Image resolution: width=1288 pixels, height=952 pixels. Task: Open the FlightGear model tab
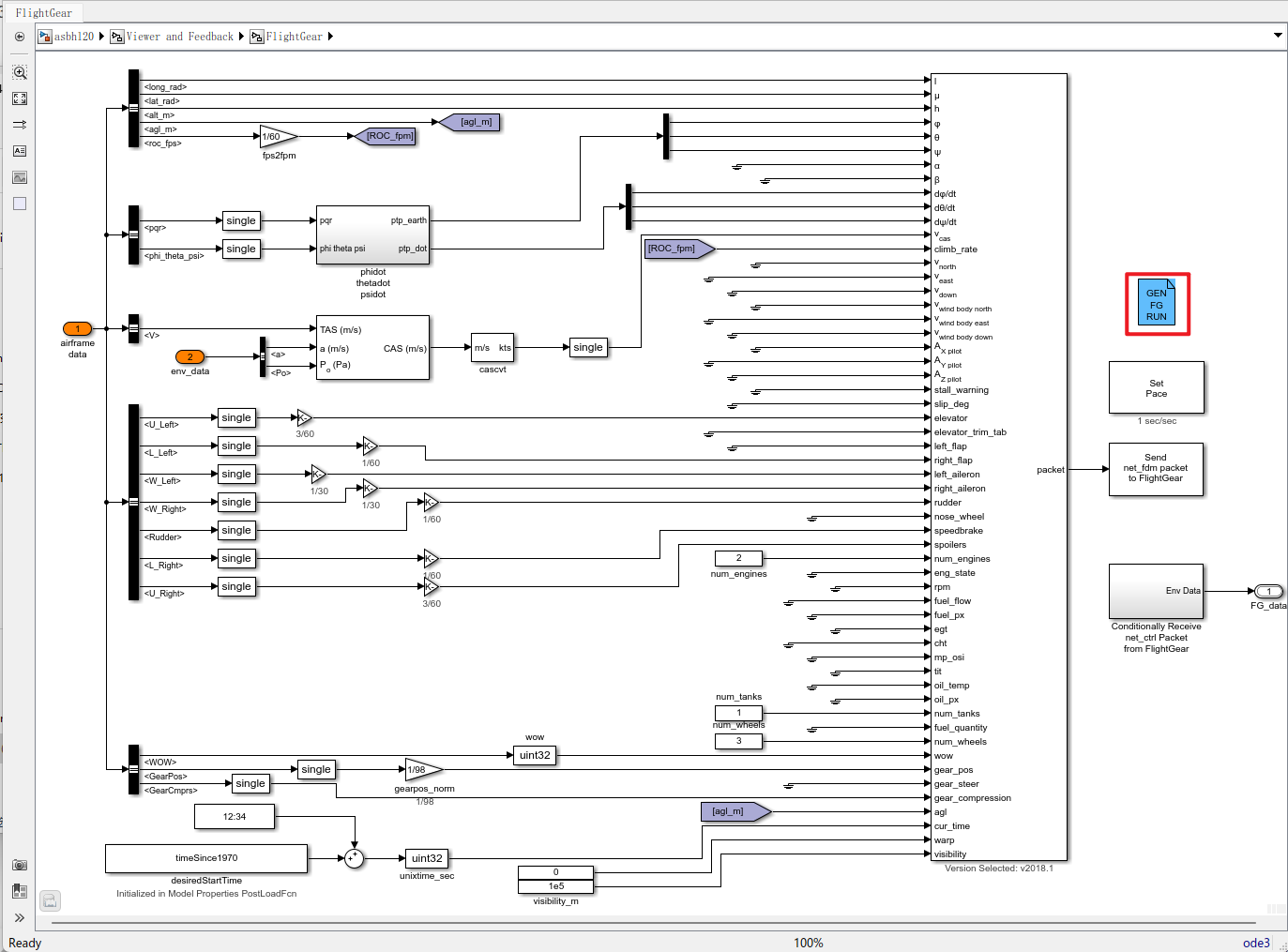click(x=43, y=12)
